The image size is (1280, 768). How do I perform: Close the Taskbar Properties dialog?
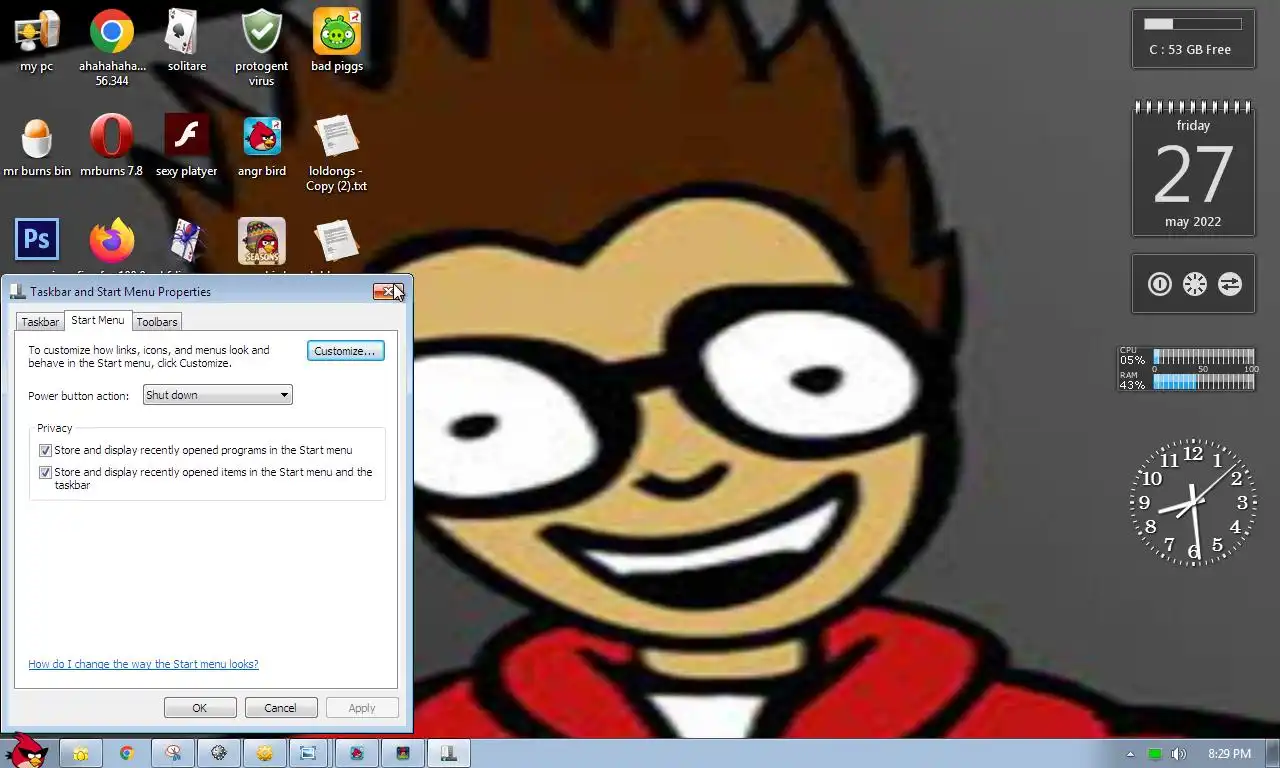pos(386,291)
